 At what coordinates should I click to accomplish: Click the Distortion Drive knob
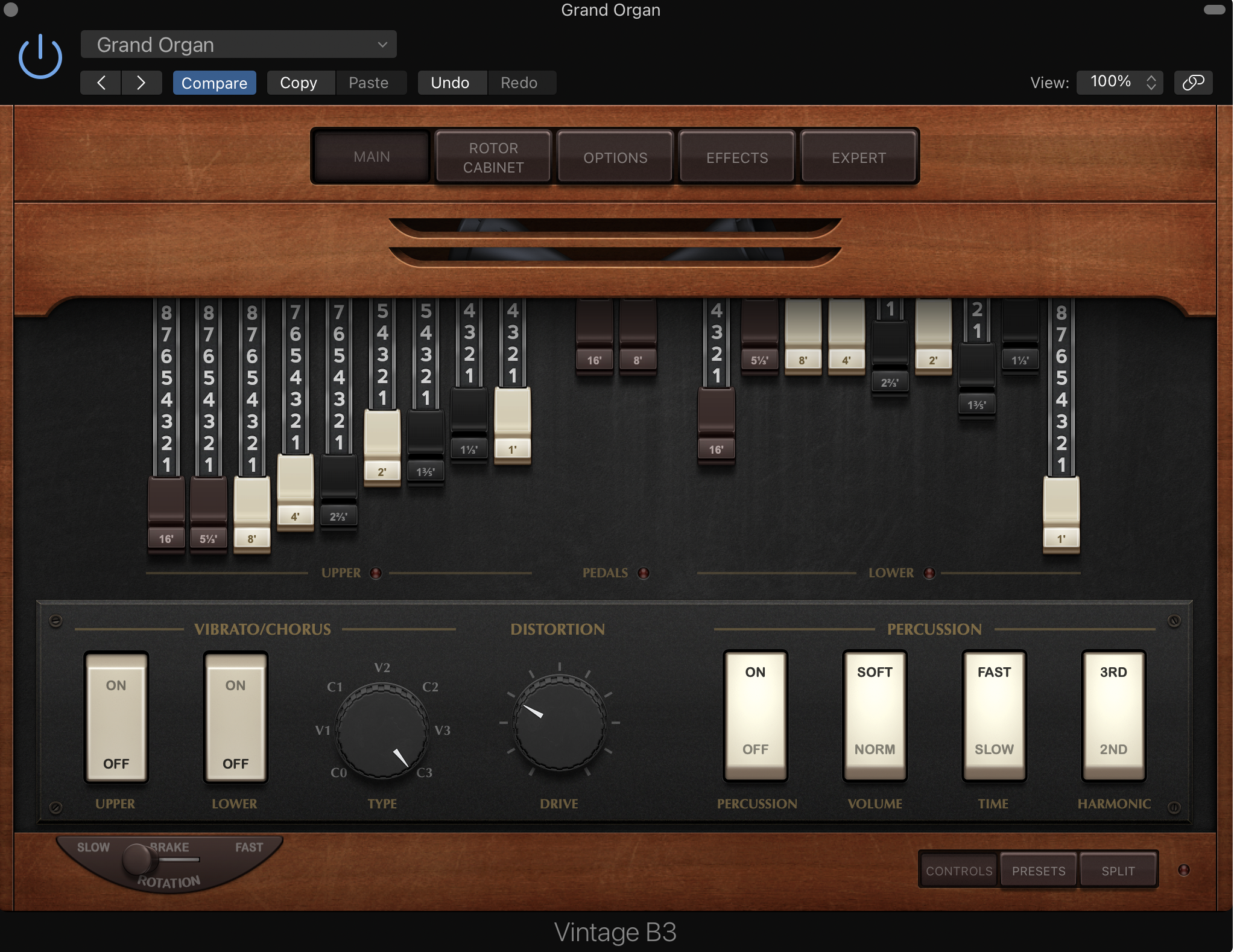point(559,722)
